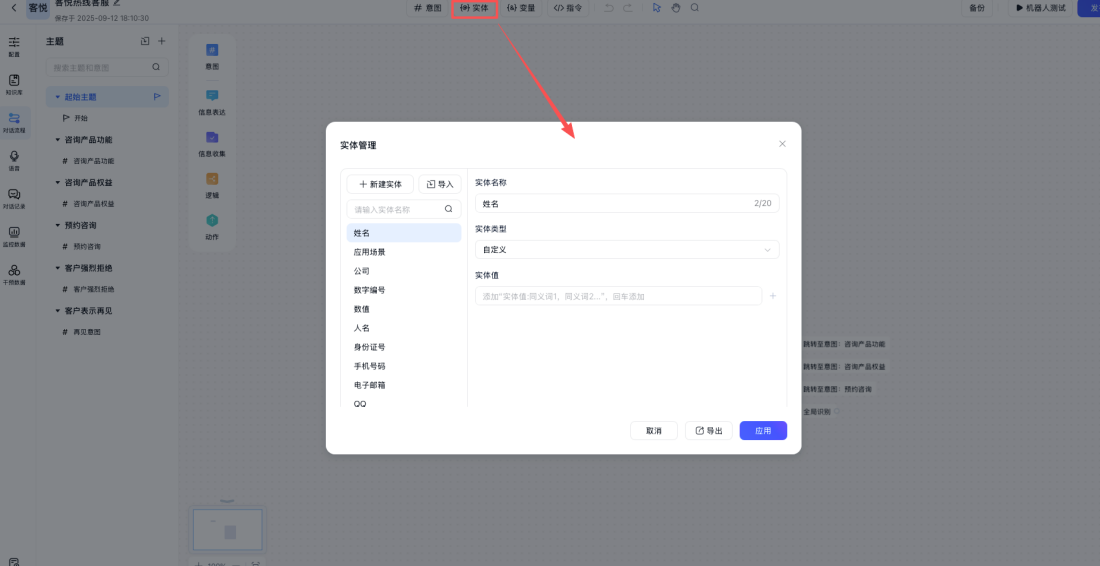Collapse the 咨询产品功能 topic group
Screen dimensions: 1100x566
(x=58, y=140)
